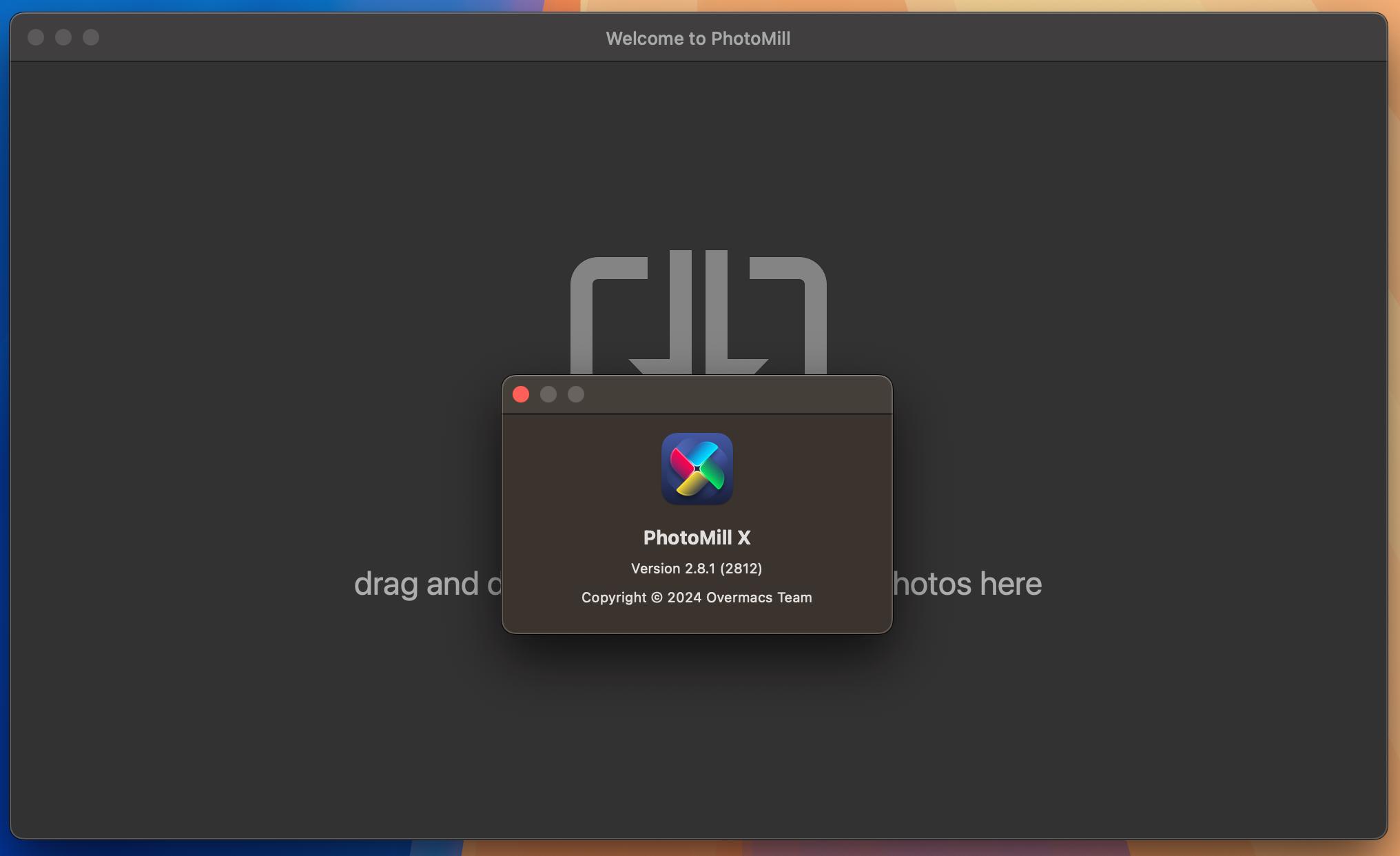Click "Copyright © 2024 Overmacs Team" text
The image size is (1400, 856).
[x=697, y=598]
